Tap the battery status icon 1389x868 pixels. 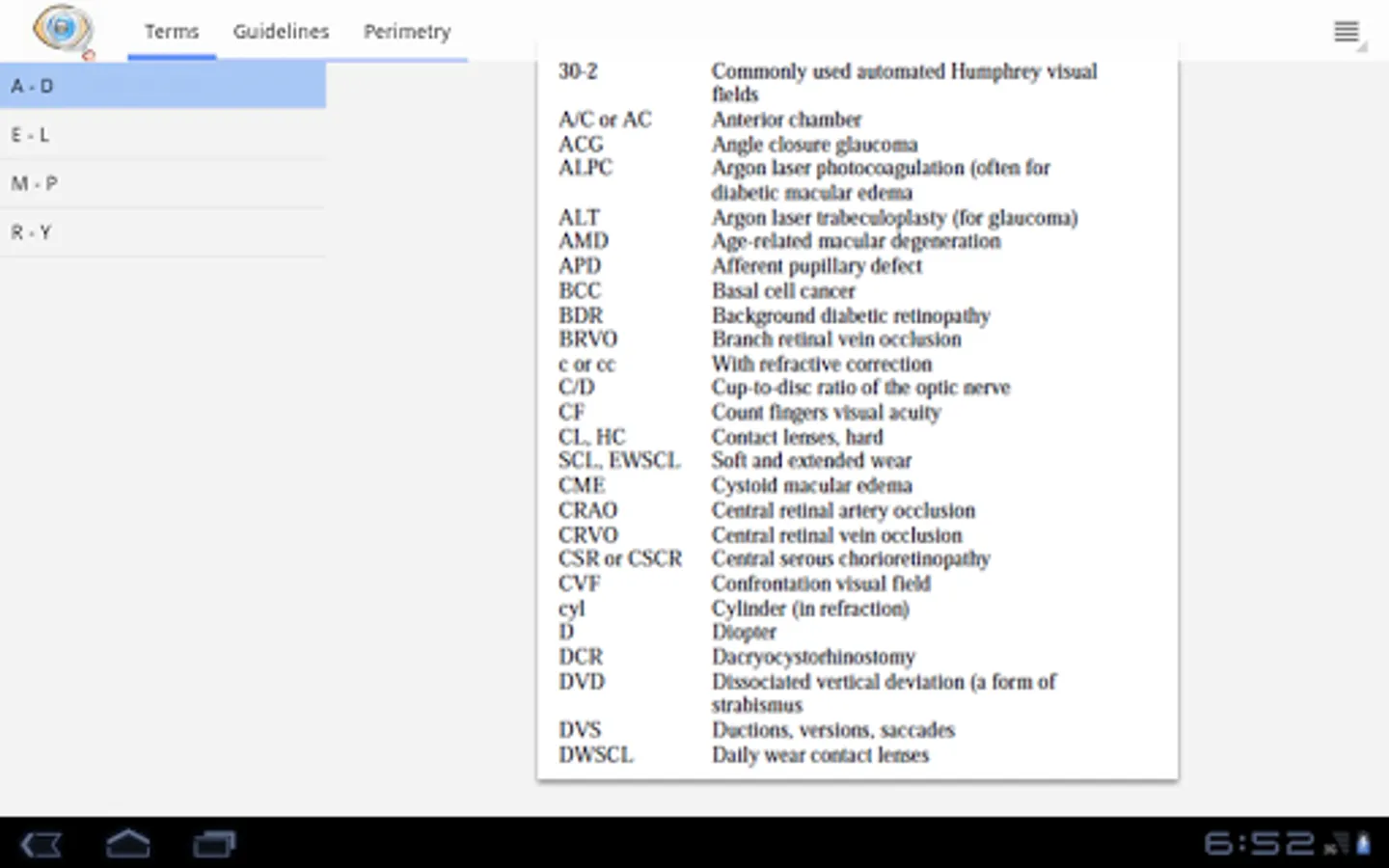coord(1363,844)
